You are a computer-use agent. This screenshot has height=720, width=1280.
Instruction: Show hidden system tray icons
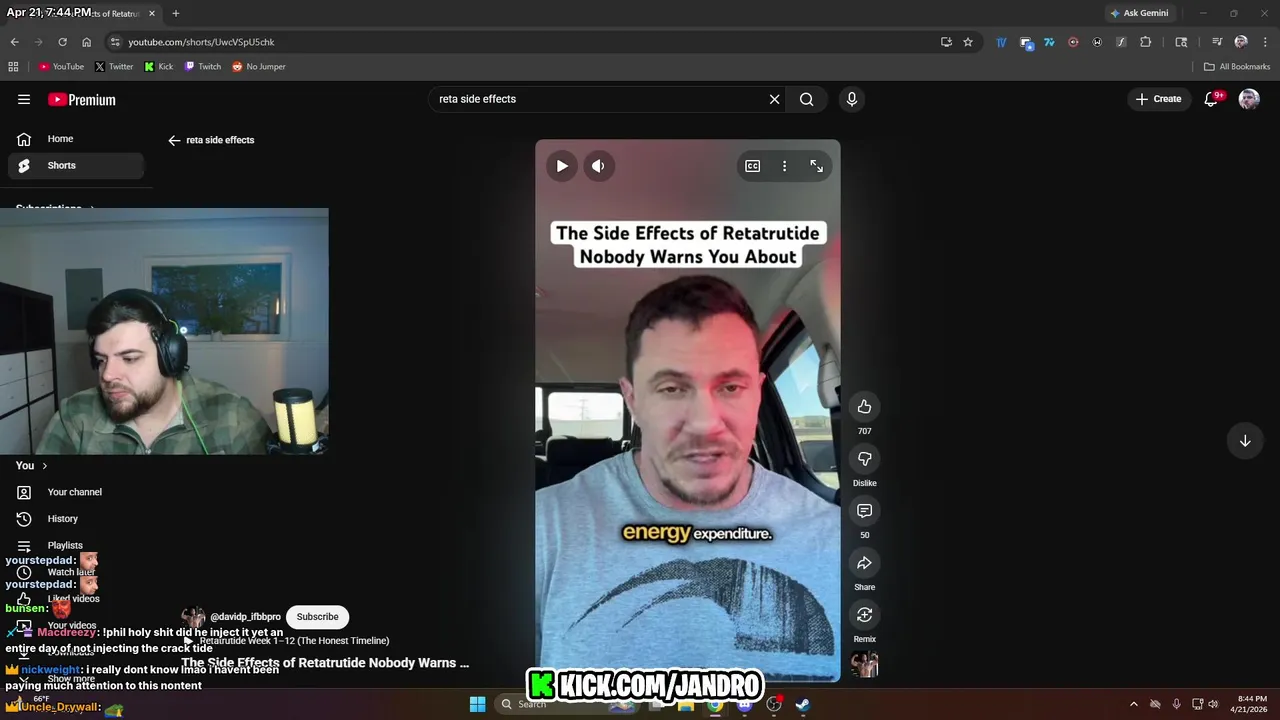1133,704
